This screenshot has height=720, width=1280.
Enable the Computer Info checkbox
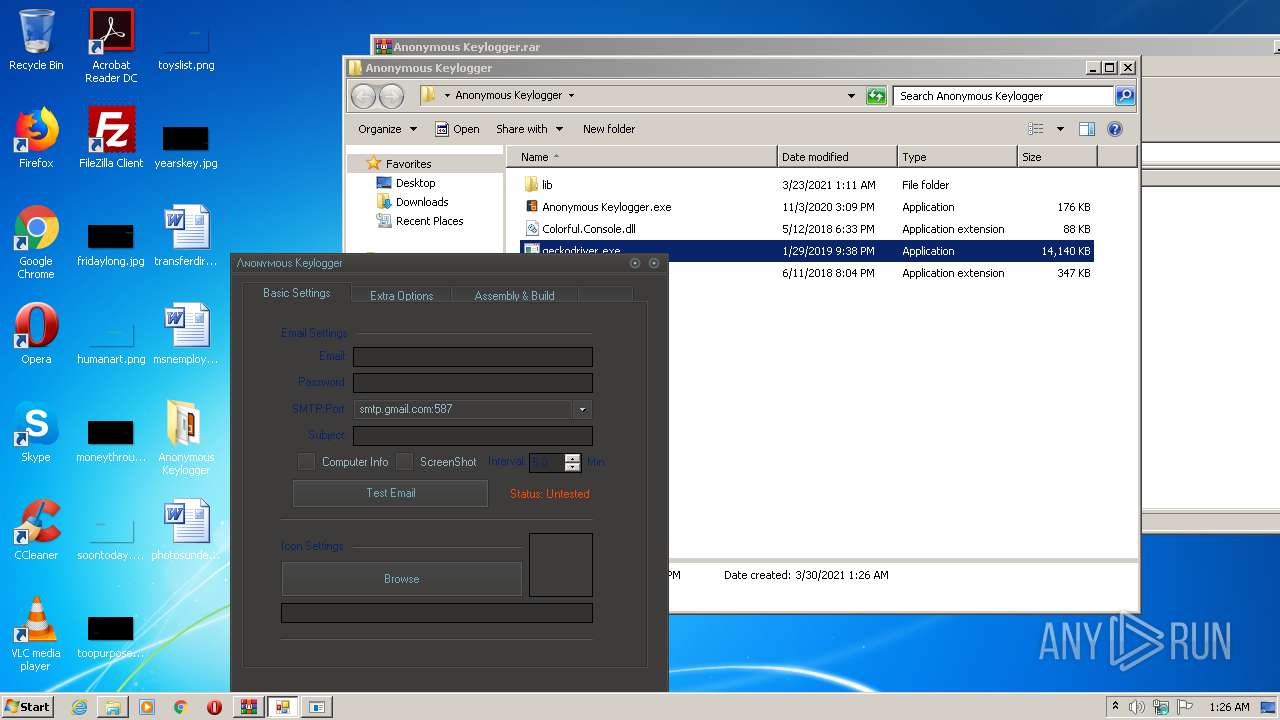click(307, 462)
